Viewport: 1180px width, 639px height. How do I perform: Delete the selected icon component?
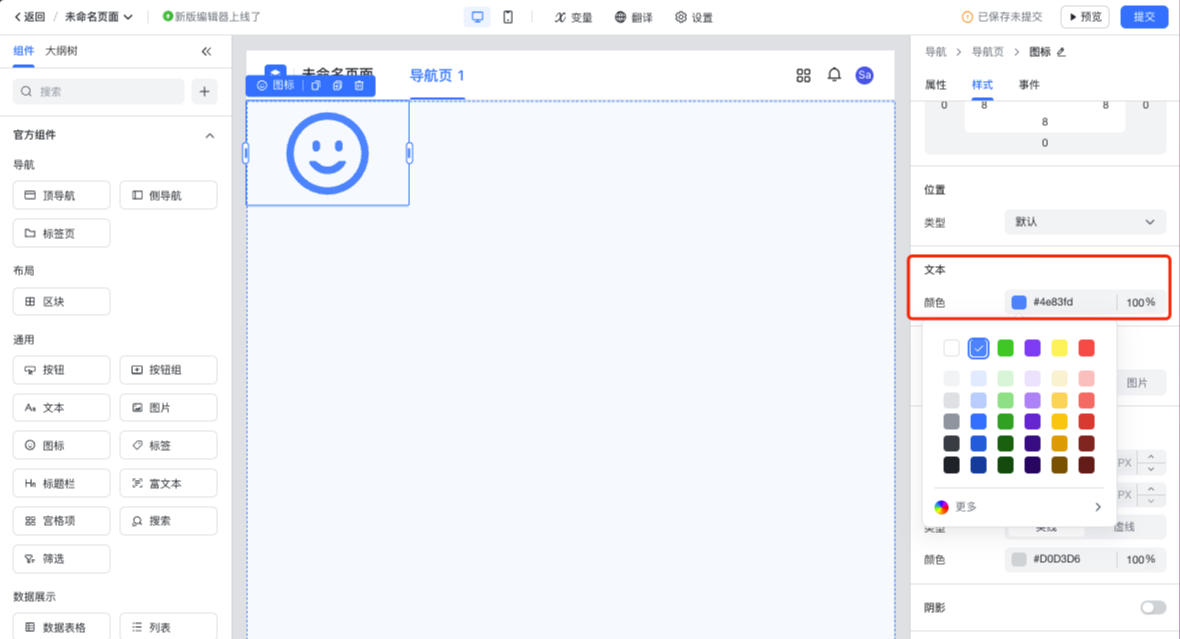[359, 86]
